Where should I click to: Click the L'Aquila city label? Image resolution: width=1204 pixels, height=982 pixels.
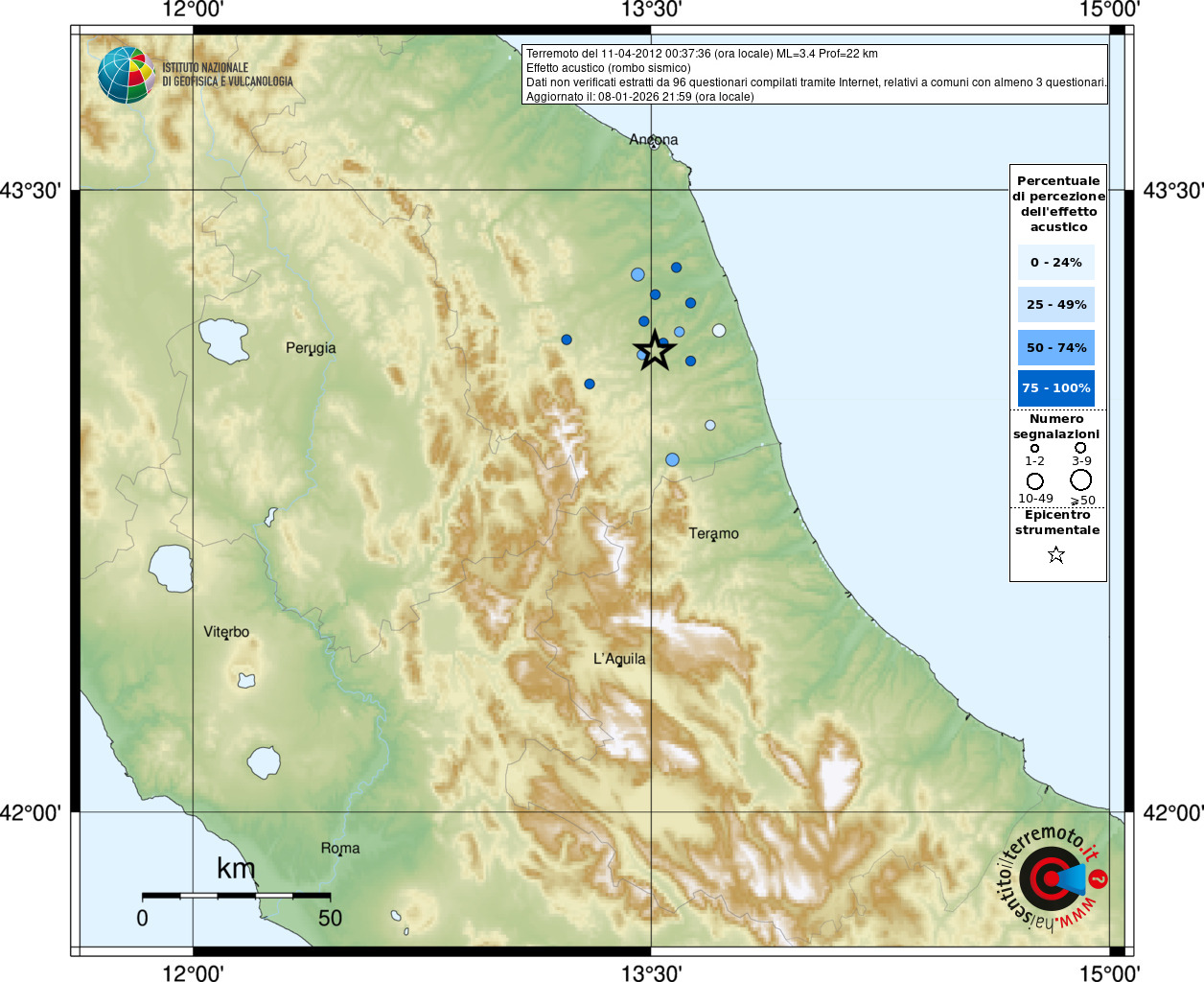tap(619, 659)
